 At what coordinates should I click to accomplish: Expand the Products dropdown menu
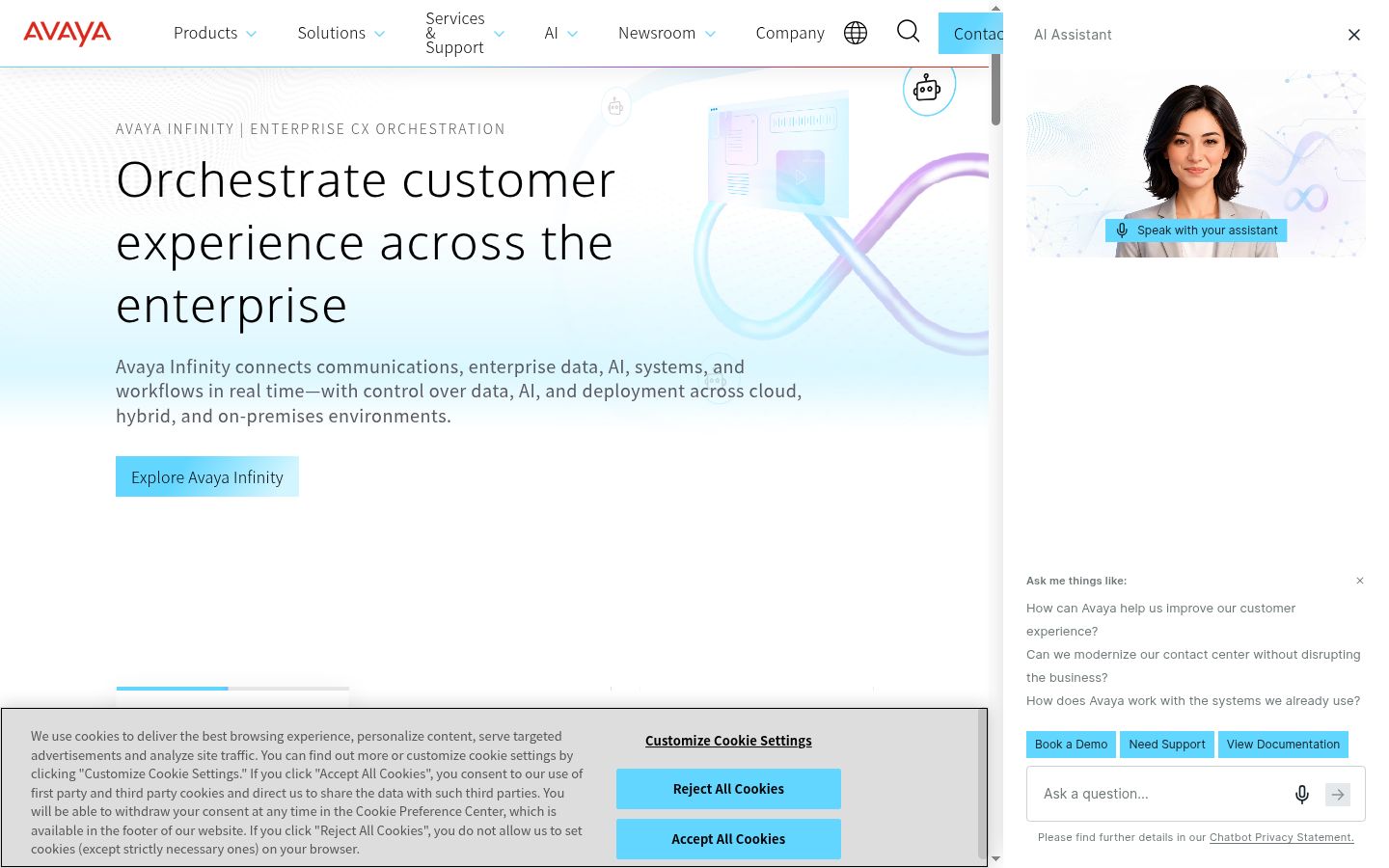click(215, 33)
